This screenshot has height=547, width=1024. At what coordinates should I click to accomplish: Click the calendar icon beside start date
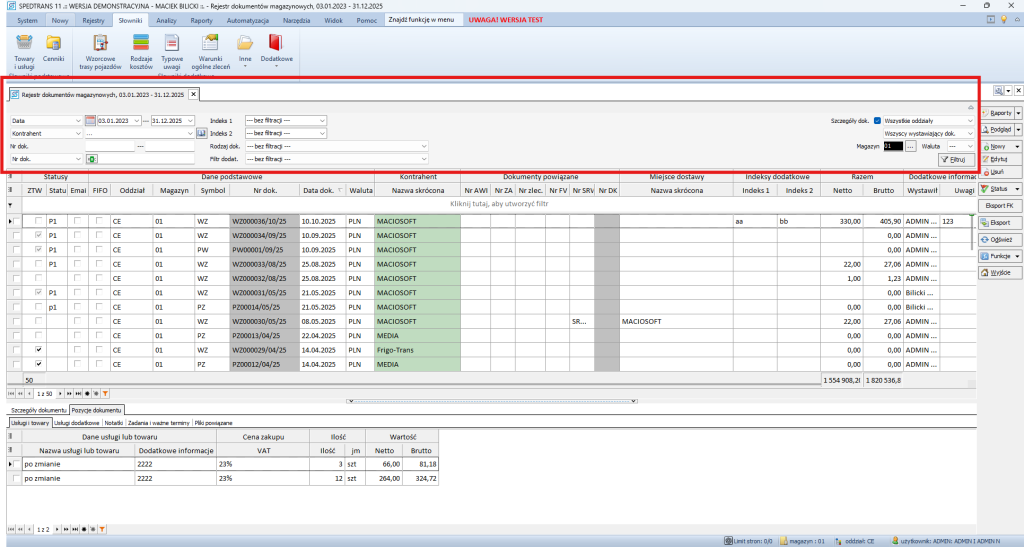(90, 120)
